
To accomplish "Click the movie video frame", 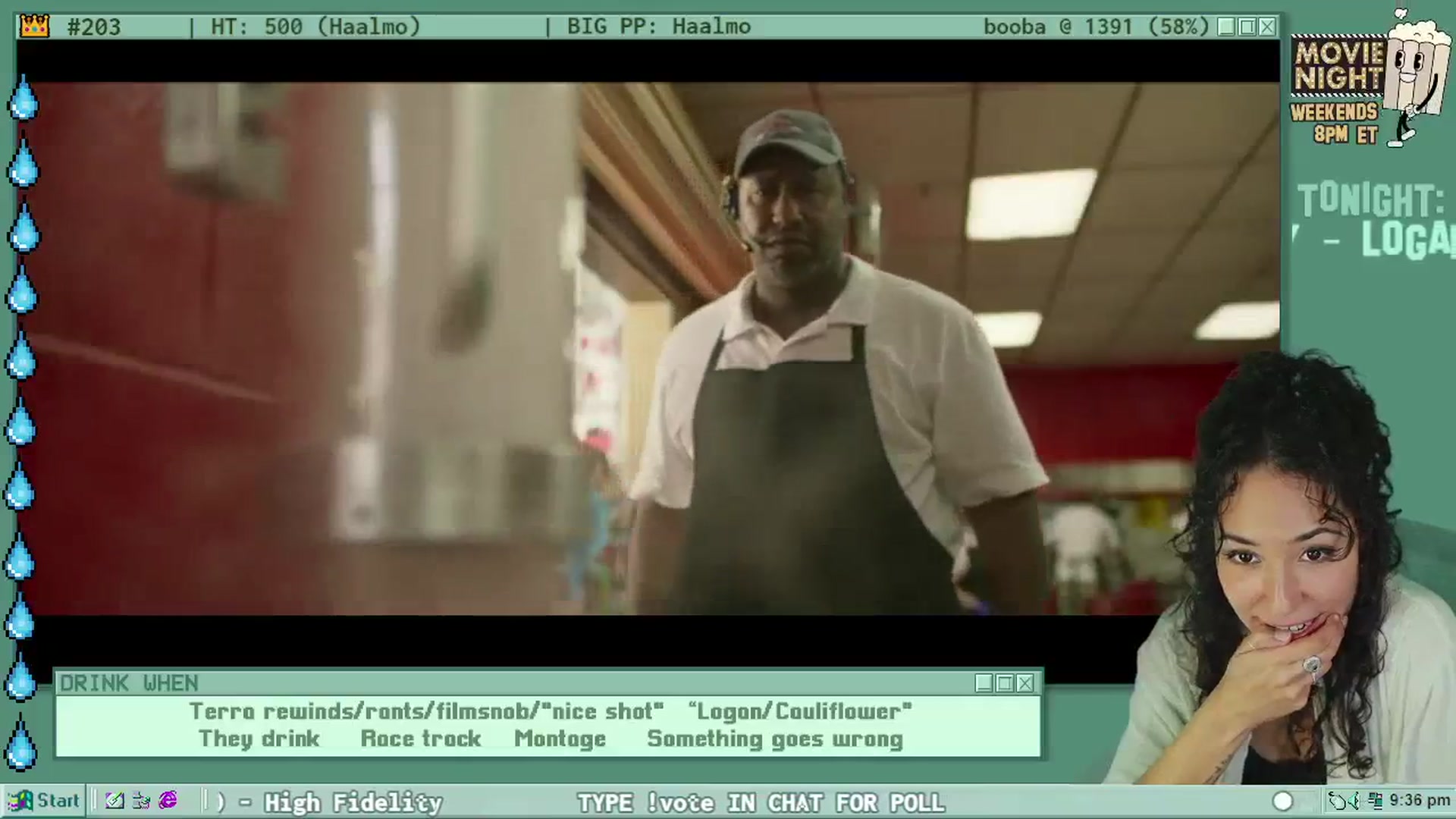I will 648,349.
